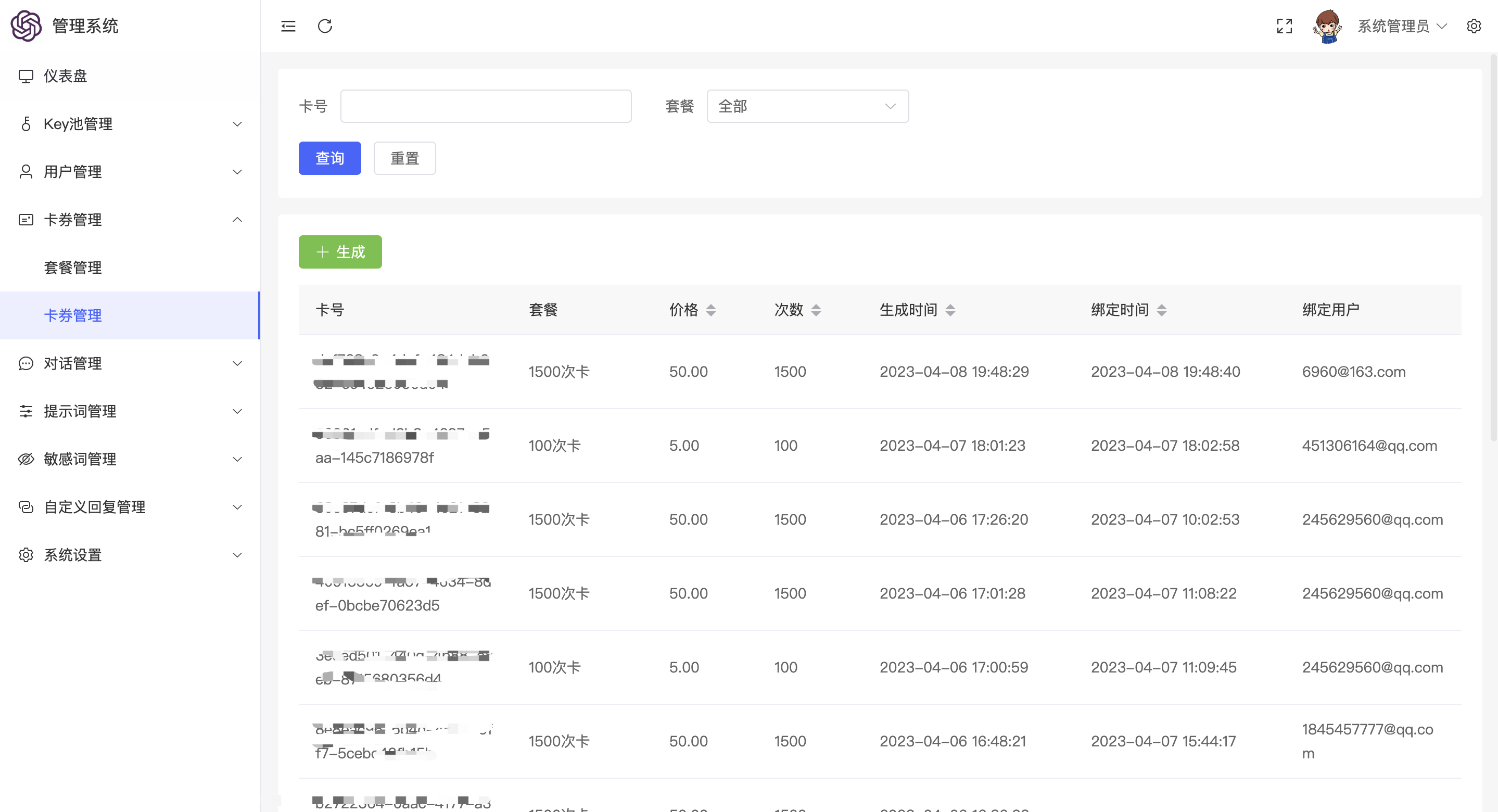Click the administrator avatar image
Image resolution: width=1498 pixels, height=812 pixels.
[x=1328, y=26]
